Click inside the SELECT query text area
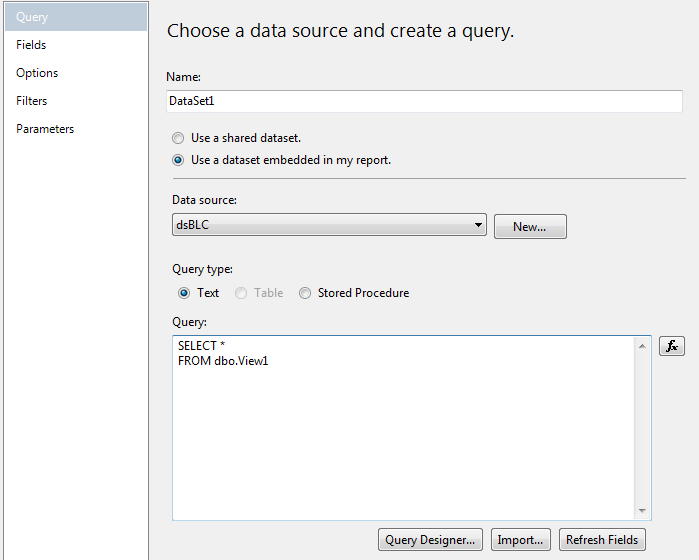Viewport: 699px width, 560px height. coord(400,430)
